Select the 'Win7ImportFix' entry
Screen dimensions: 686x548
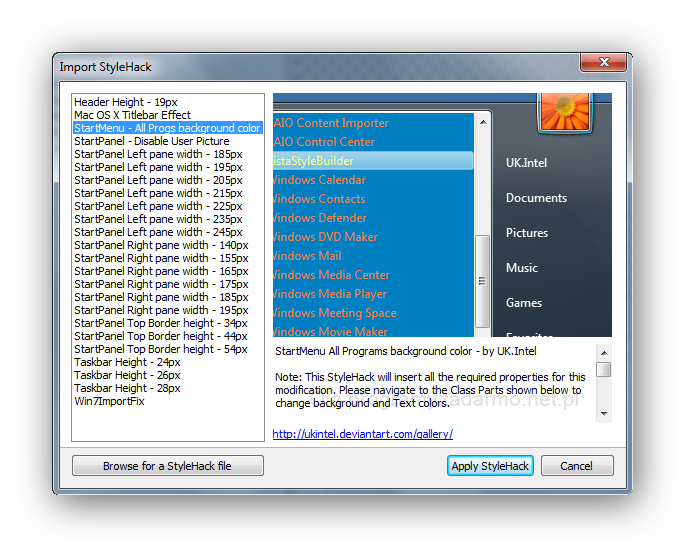109,401
